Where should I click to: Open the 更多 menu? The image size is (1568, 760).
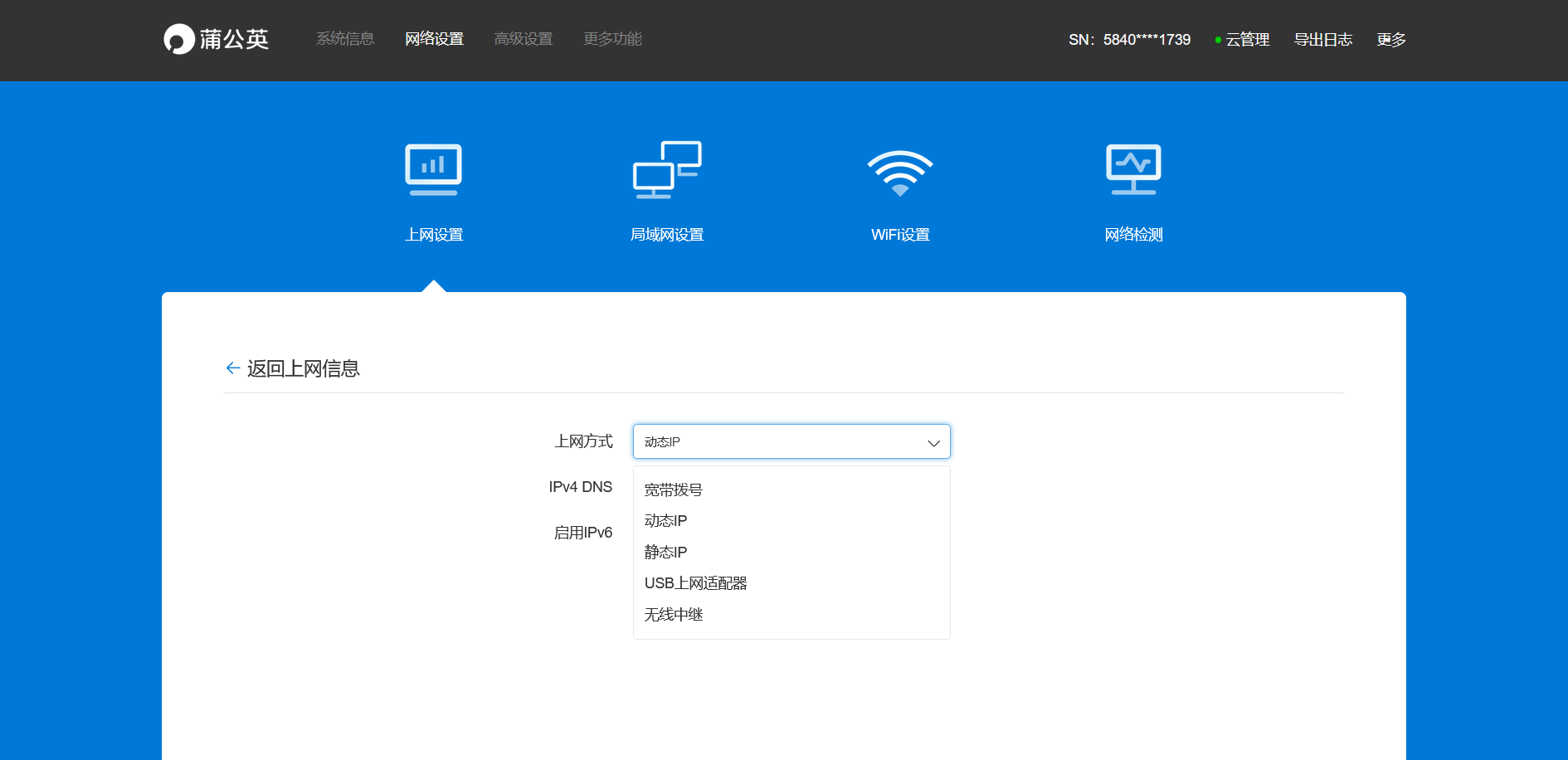[x=1391, y=40]
